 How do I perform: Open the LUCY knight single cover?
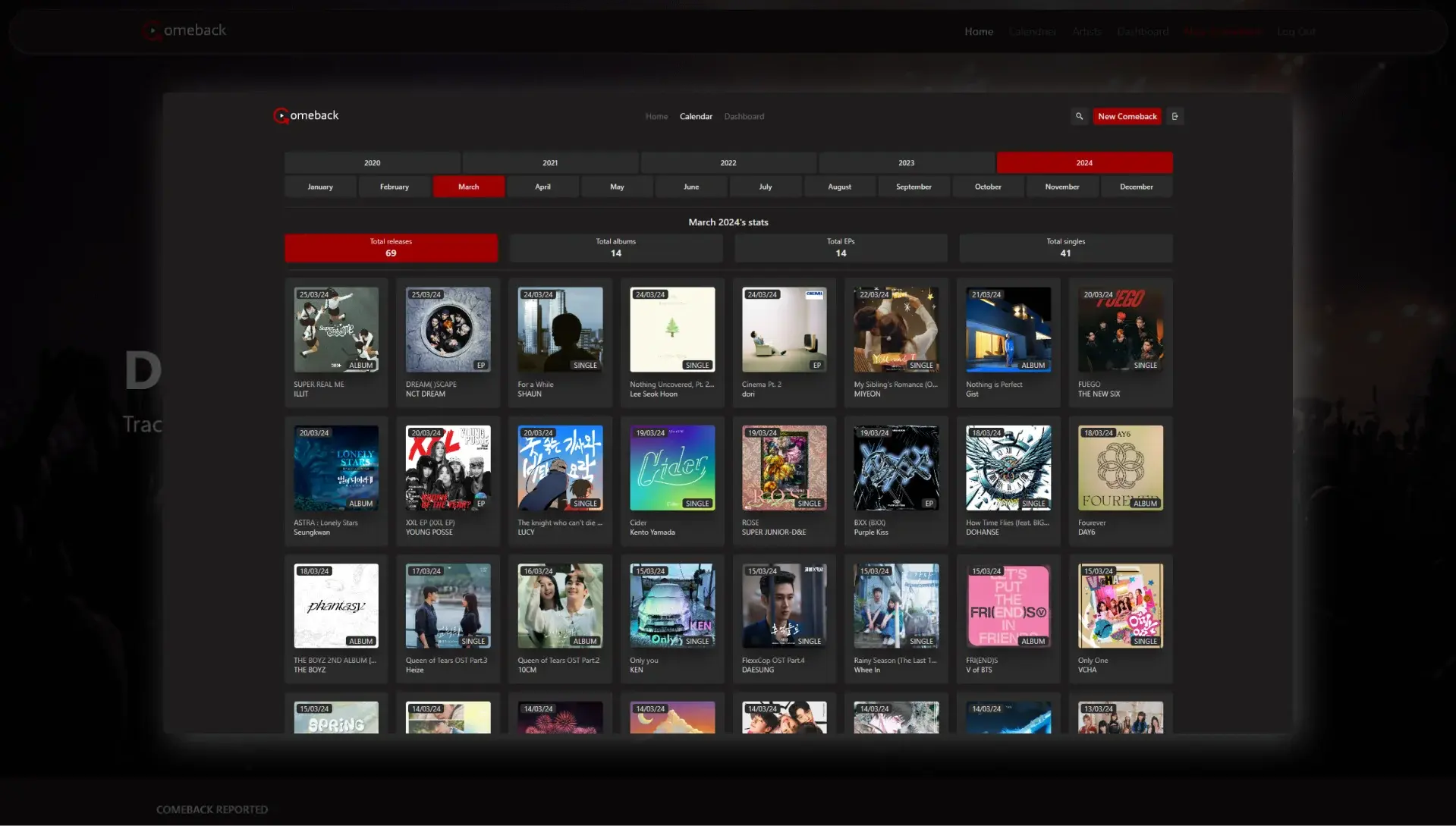[560, 467]
